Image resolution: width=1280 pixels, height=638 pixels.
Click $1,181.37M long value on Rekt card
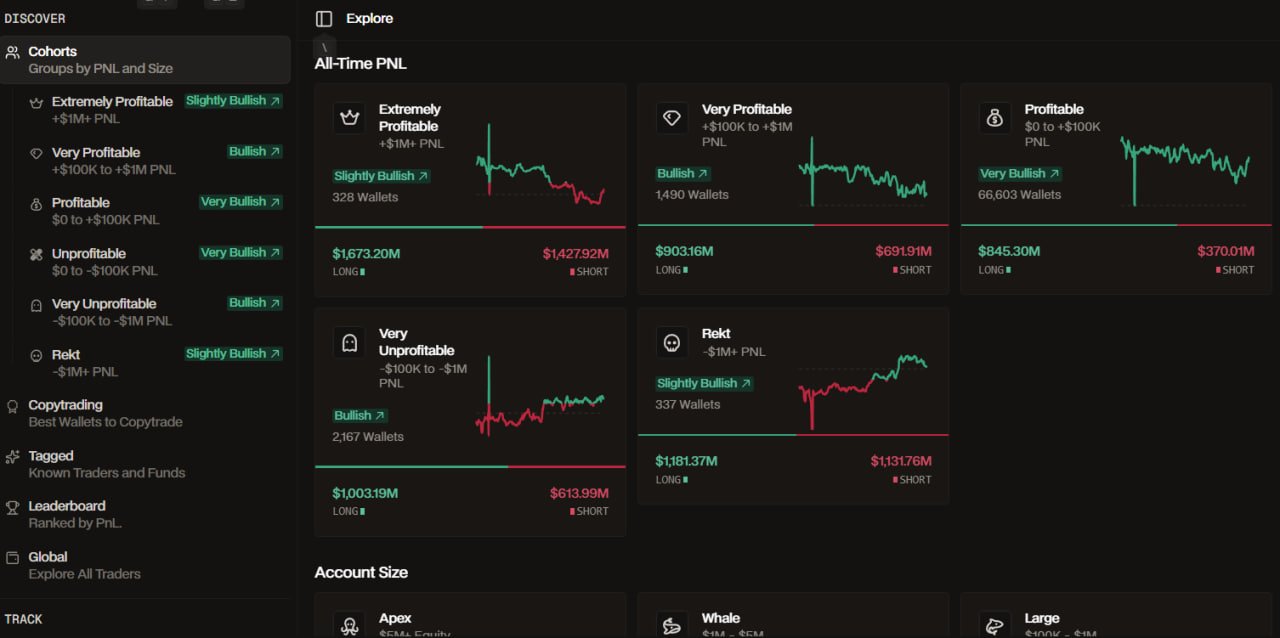[686, 461]
